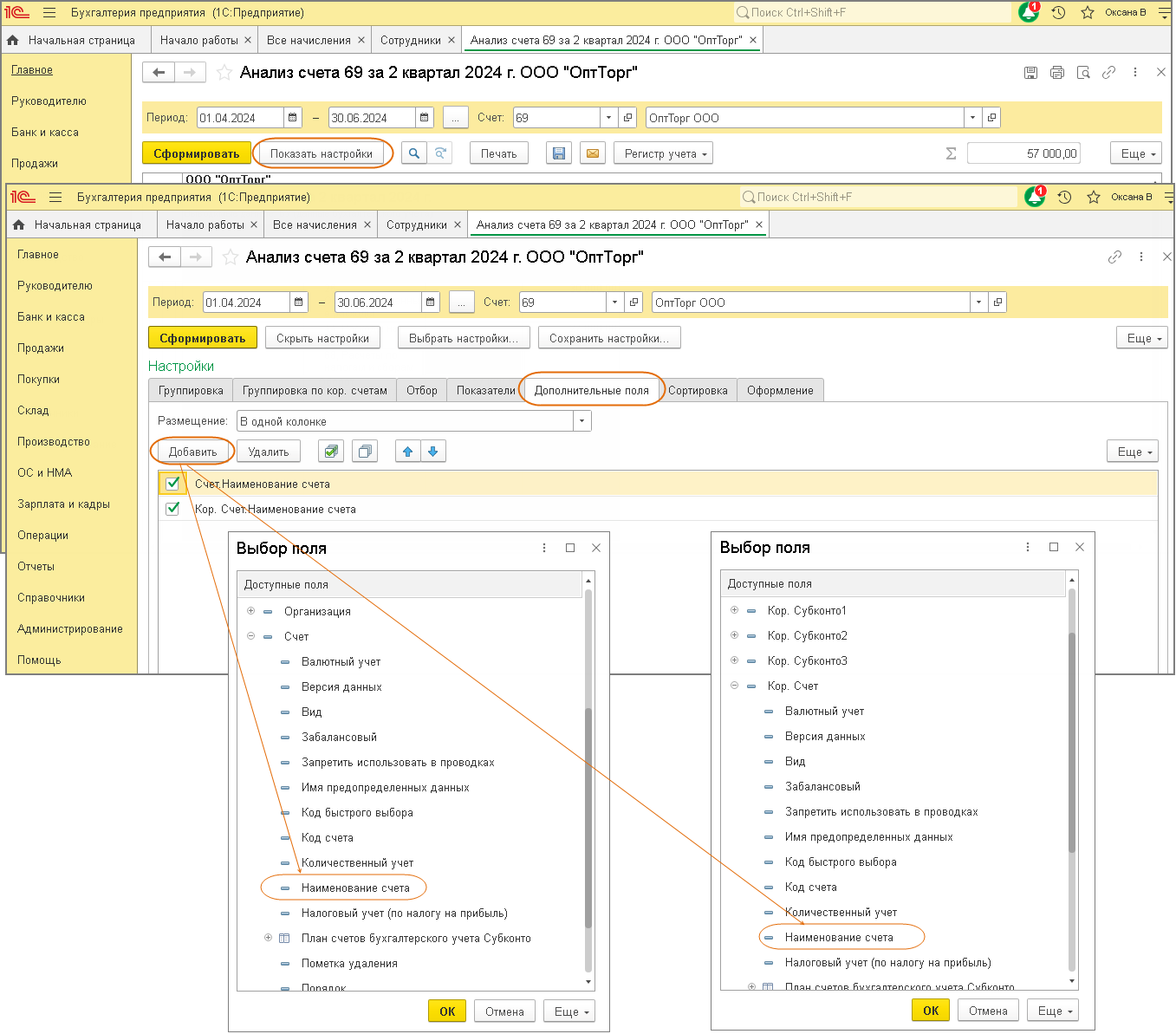Click the favorites star in the back window header
Screen dimensions: 1176x1034
1088,12
